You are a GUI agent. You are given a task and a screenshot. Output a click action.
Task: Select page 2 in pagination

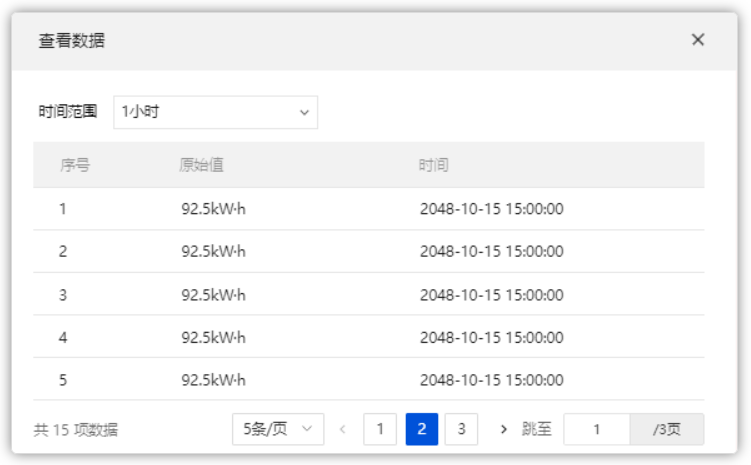point(421,429)
